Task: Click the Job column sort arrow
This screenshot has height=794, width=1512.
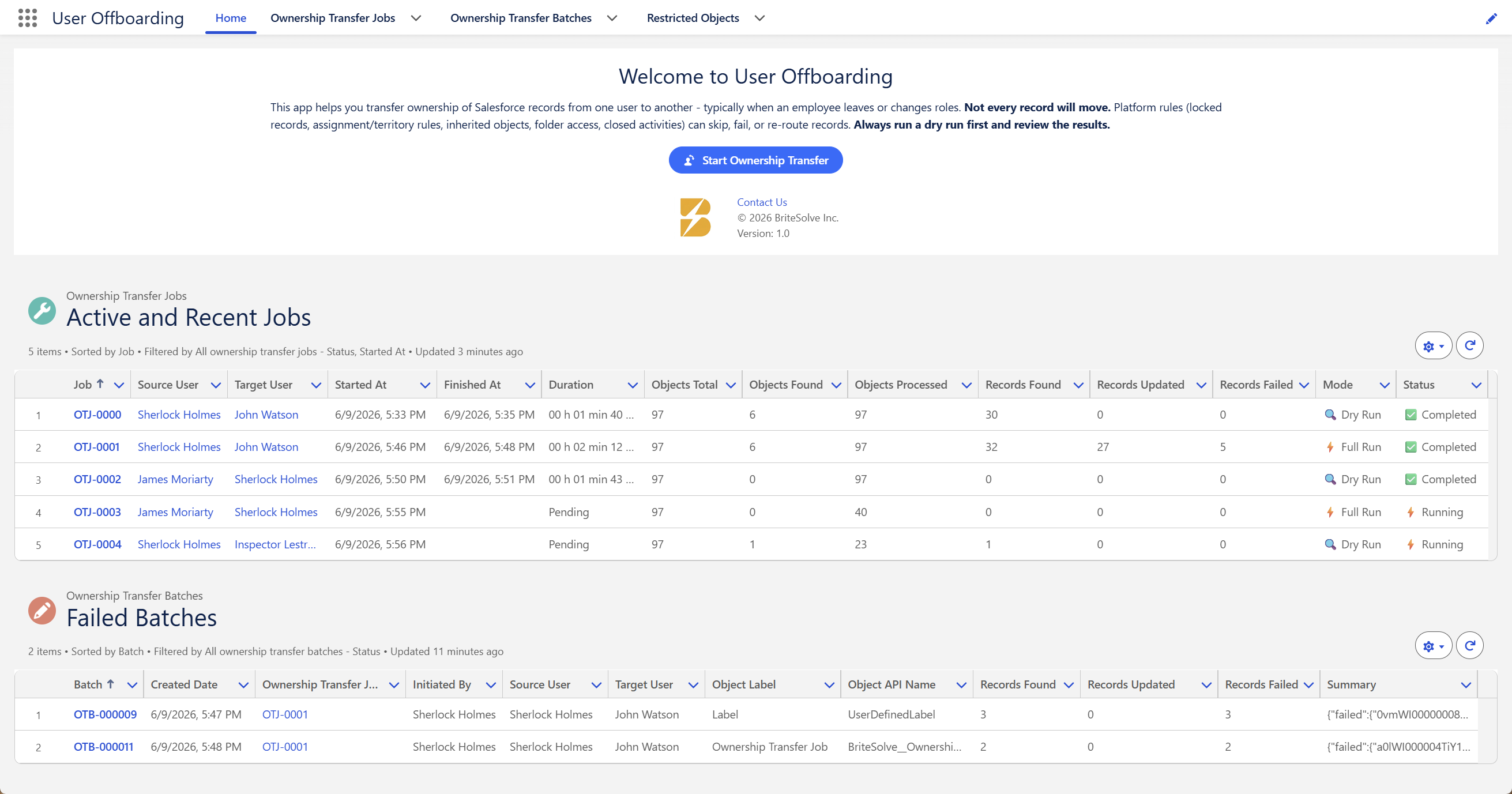Action: pyautogui.click(x=100, y=384)
